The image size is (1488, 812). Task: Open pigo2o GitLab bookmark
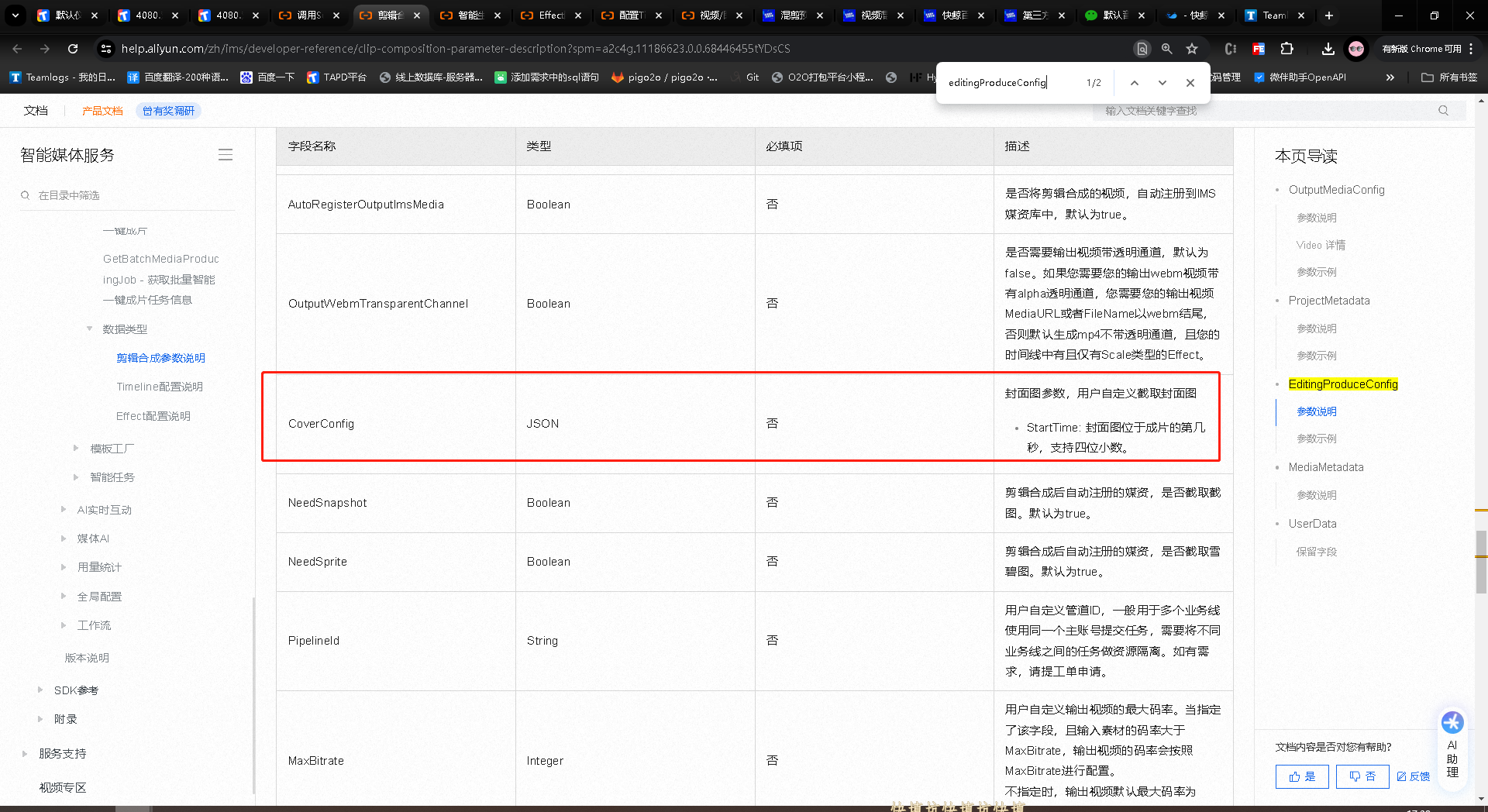click(664, 77)
